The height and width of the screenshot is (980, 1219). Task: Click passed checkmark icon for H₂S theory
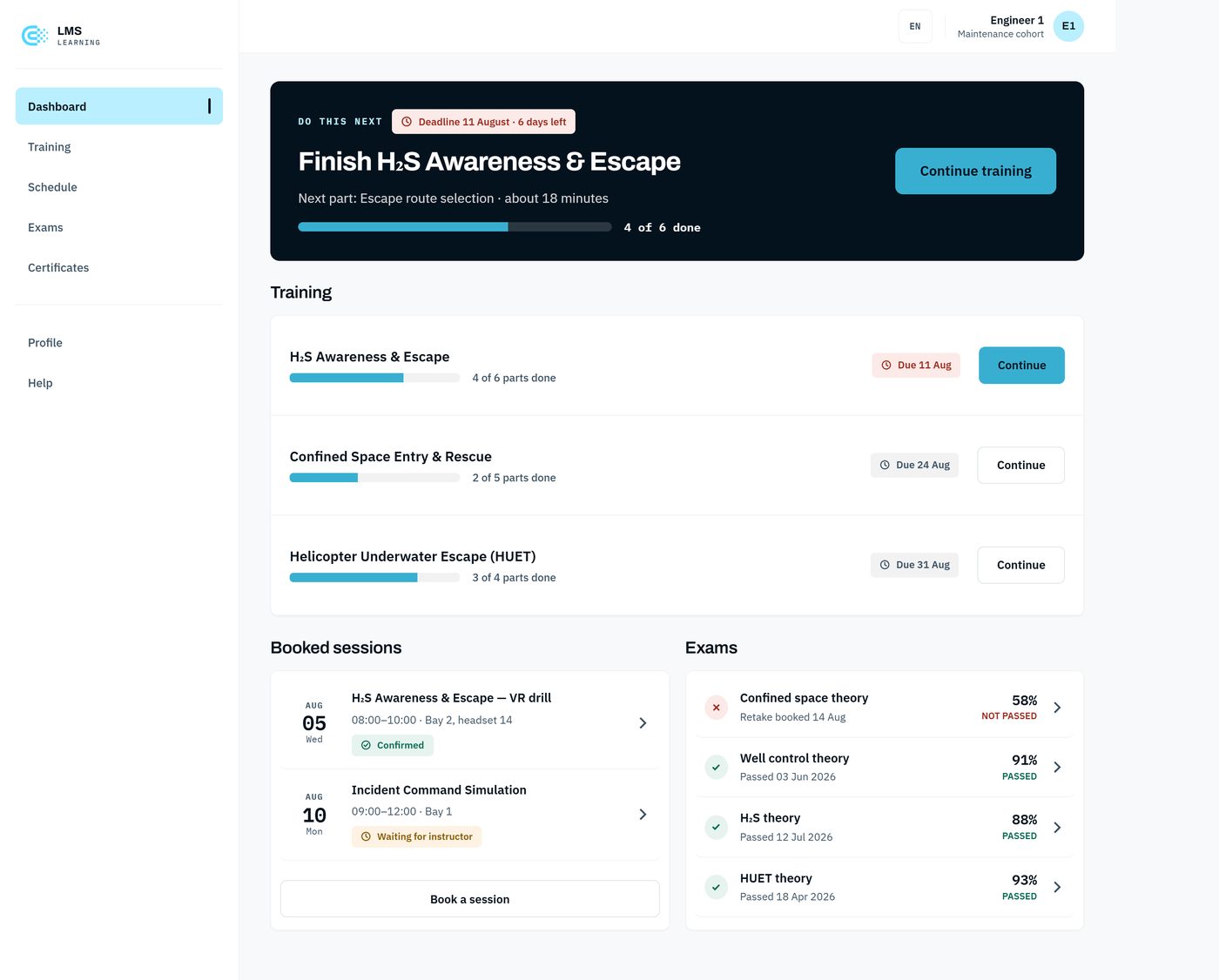click(716, 827)
